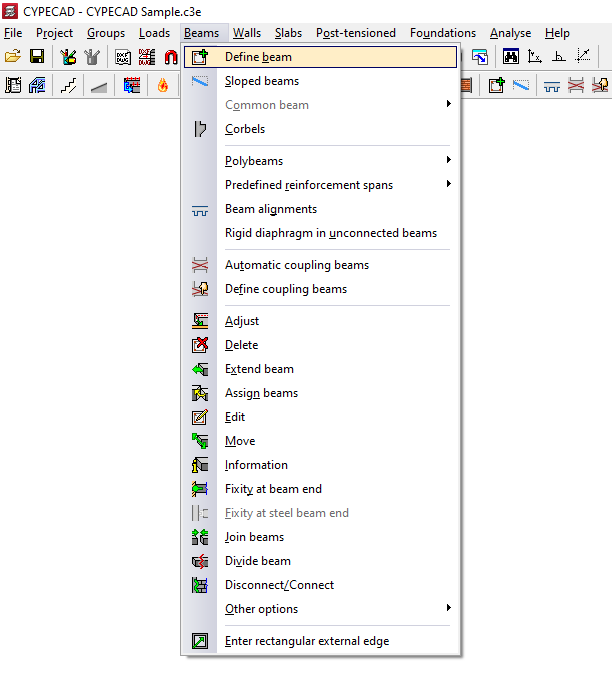The height and width of the screenshot is (699, 612).
Task: Select Beam alignments menu entry
Action: (x=320, y=209)
